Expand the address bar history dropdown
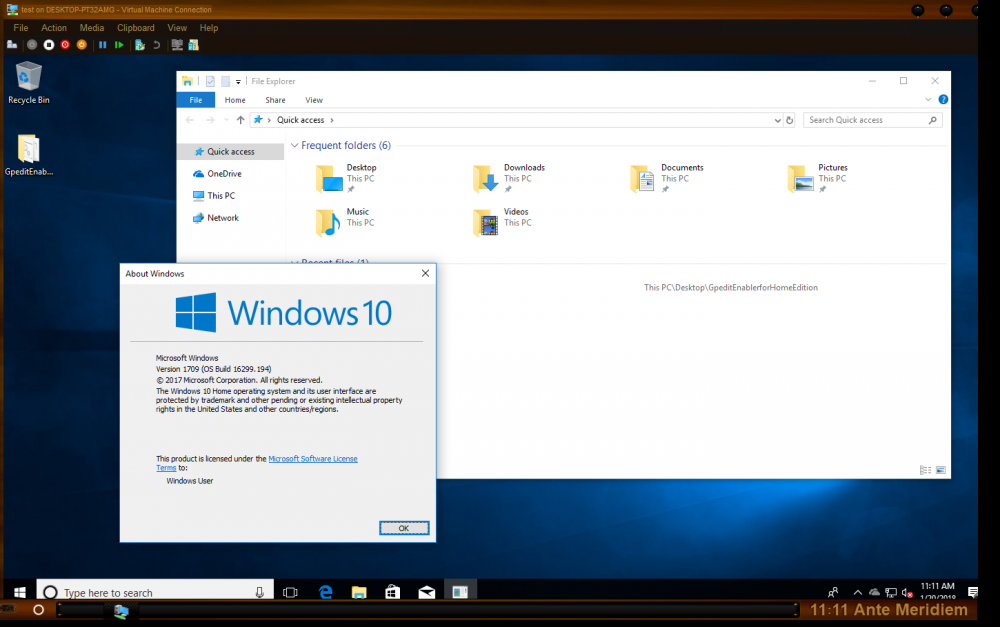Screen dimensions: 1000x627 click(778, 120)
